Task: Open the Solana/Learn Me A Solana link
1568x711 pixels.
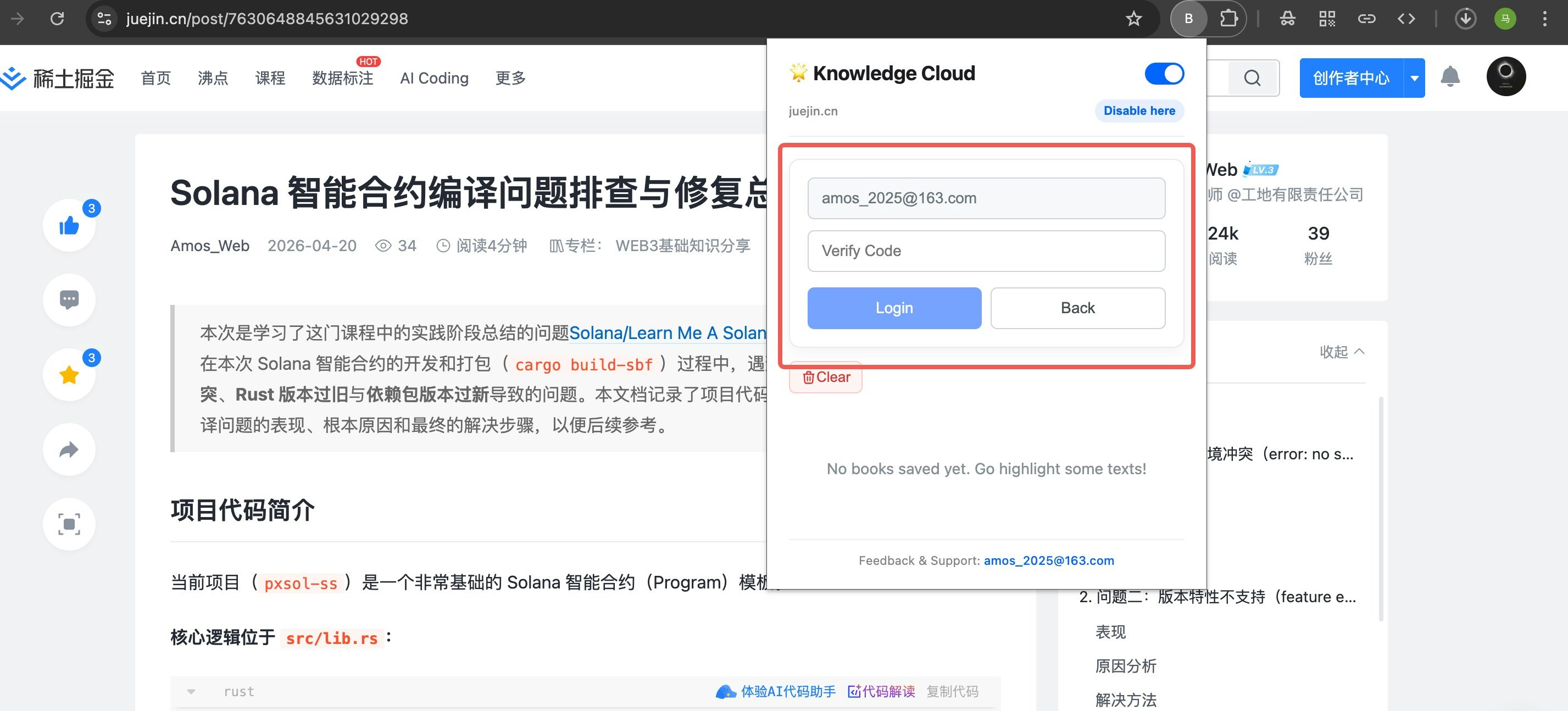Action: (x=668, y=333)
